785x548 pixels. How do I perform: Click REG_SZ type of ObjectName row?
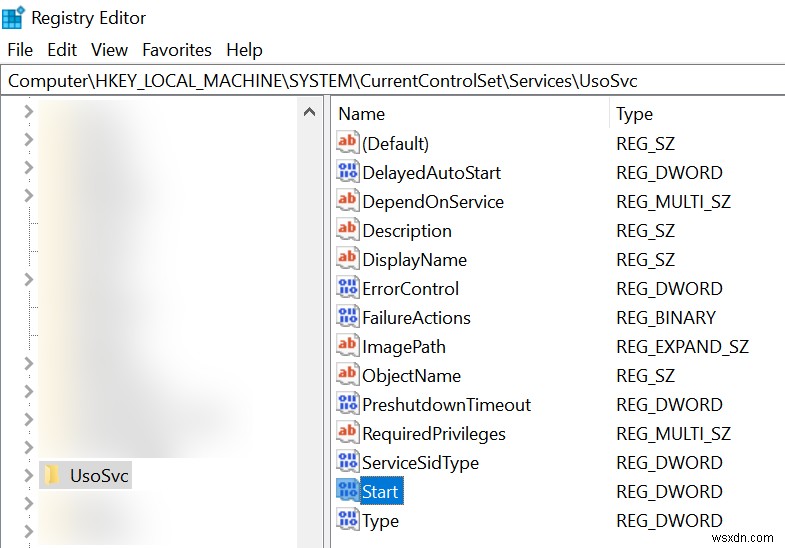[x=645, y=376]
